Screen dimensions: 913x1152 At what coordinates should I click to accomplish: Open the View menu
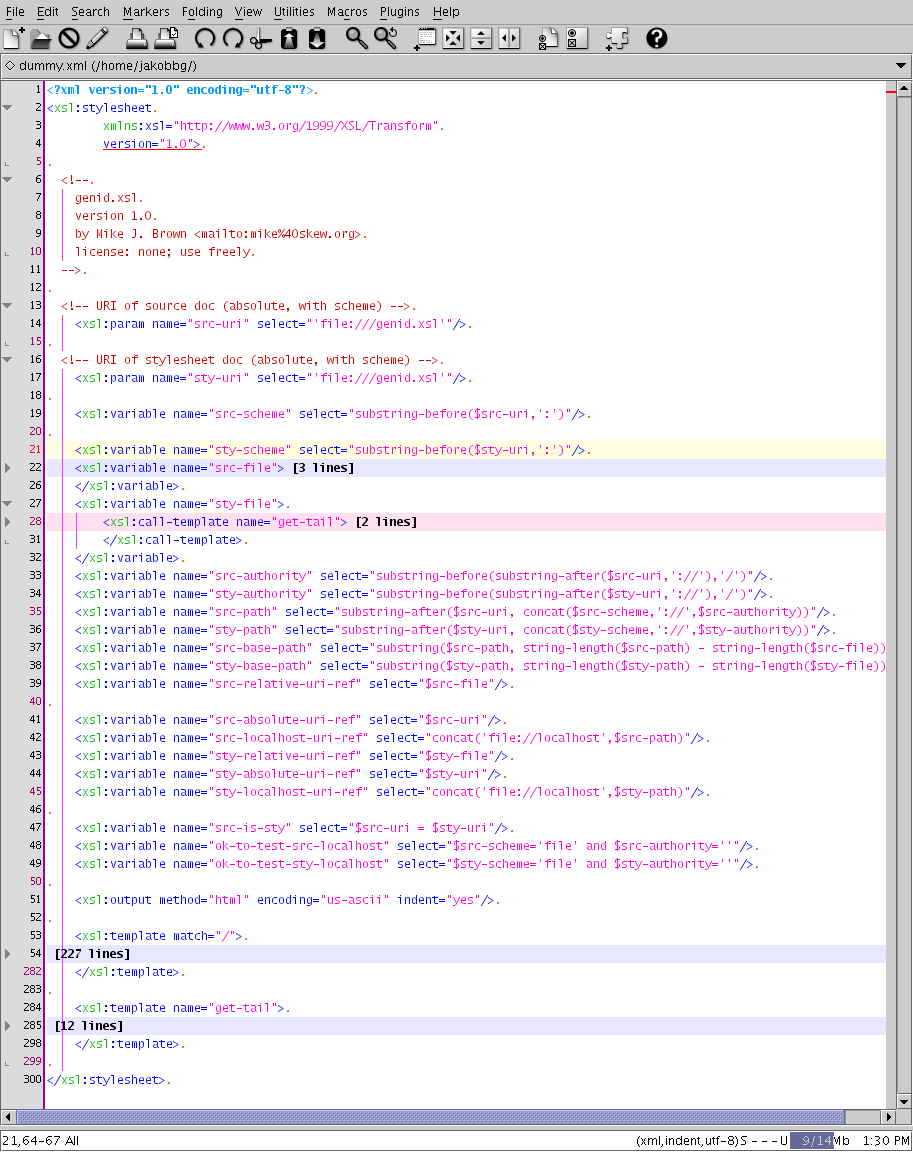[x=248, y=12]
